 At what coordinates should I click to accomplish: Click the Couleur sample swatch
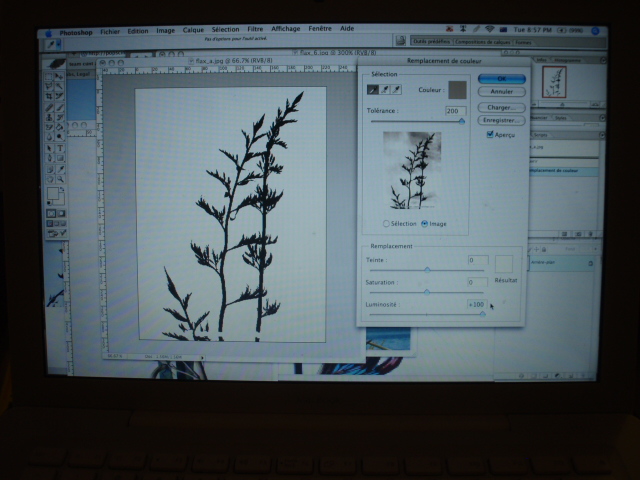[x=457, y=90]
